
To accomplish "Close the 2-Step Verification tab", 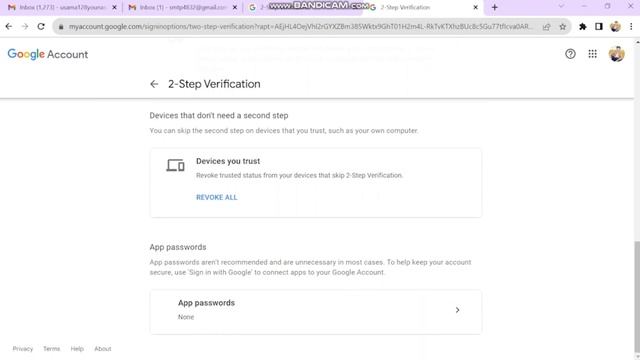I will [x=476, y=7].
